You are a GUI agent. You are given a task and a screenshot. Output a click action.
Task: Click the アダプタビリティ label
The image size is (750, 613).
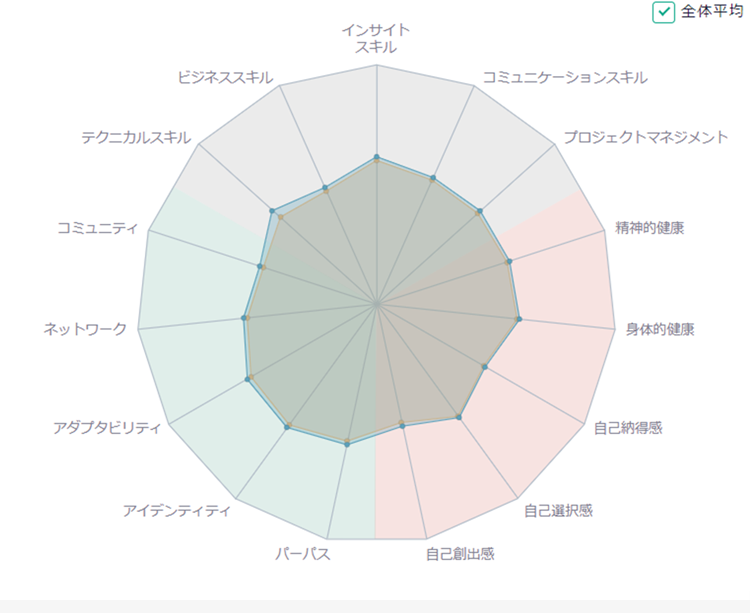point(107,427)
